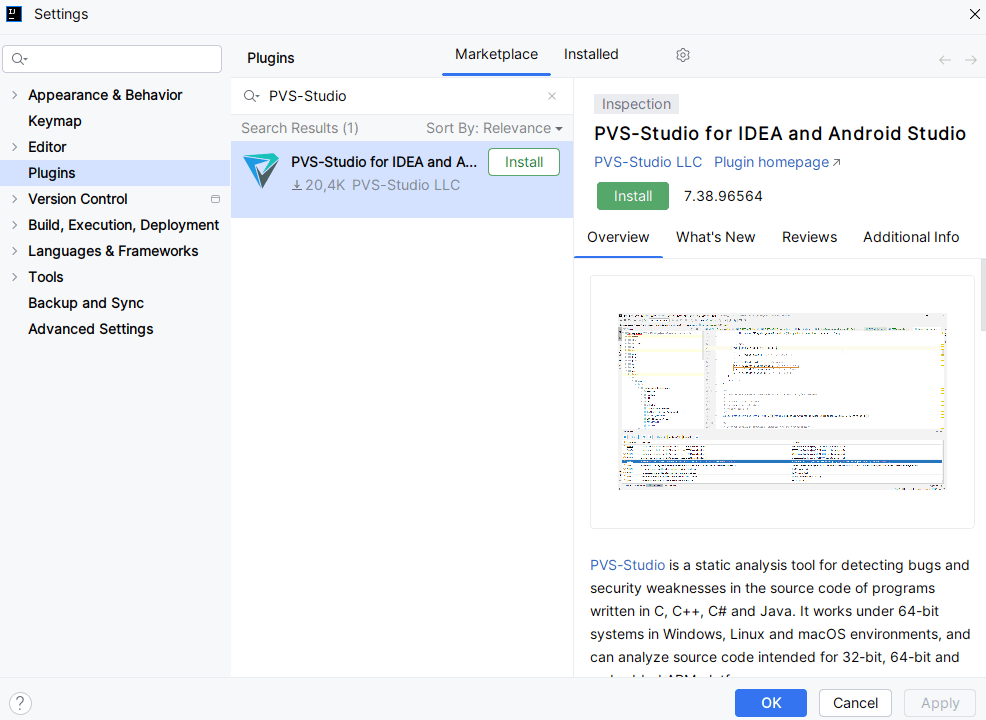Open the Reviews tab
The width and height of the screenshot is (986, 720).
coord(809,237)
